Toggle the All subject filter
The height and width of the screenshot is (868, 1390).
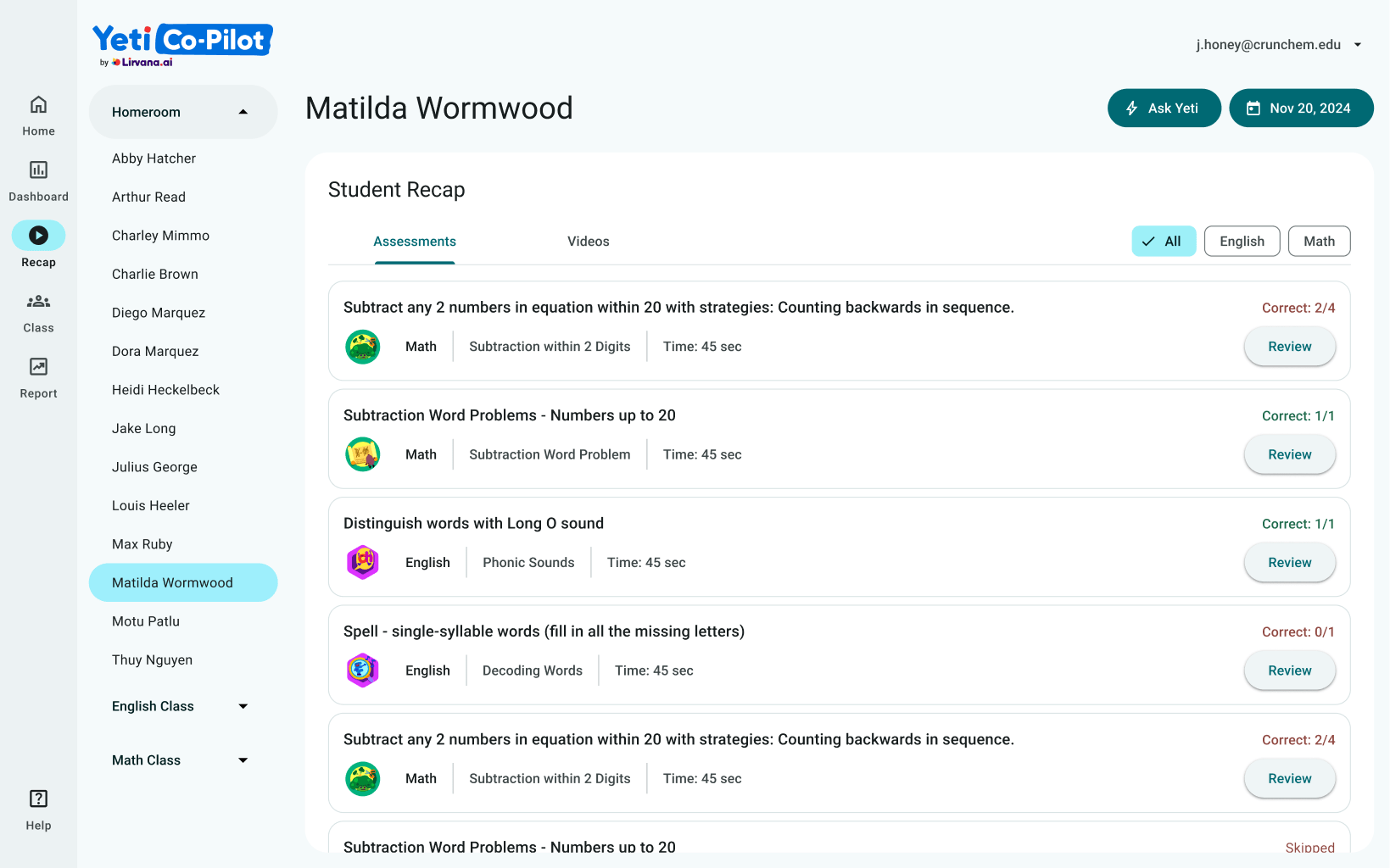pos(1163,242)
